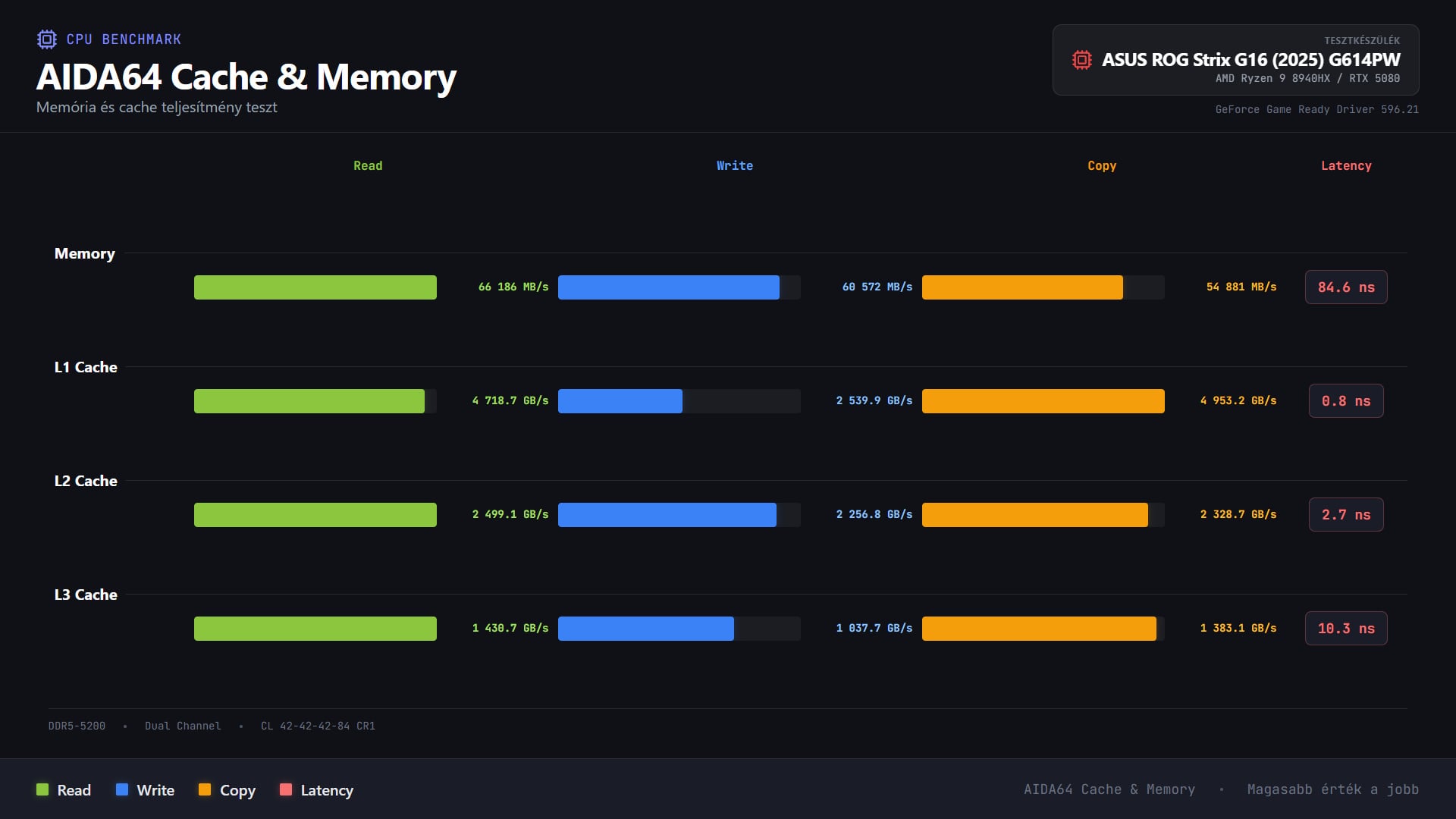Click the blue Write legend swatch
This screenshot has height=819, width=1456.
pos(122,789)
